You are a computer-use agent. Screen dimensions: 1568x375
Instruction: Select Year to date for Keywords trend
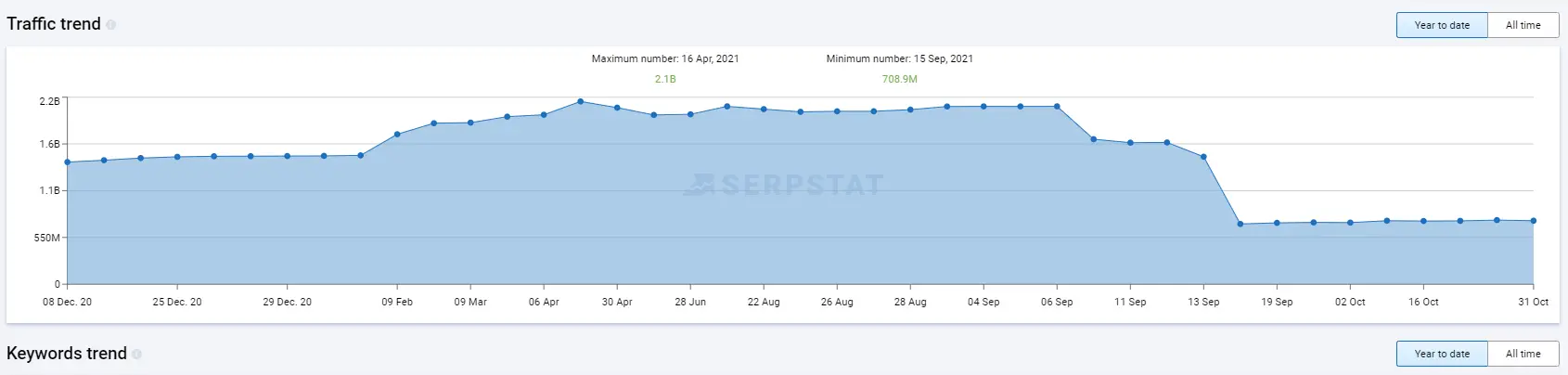1442,354
